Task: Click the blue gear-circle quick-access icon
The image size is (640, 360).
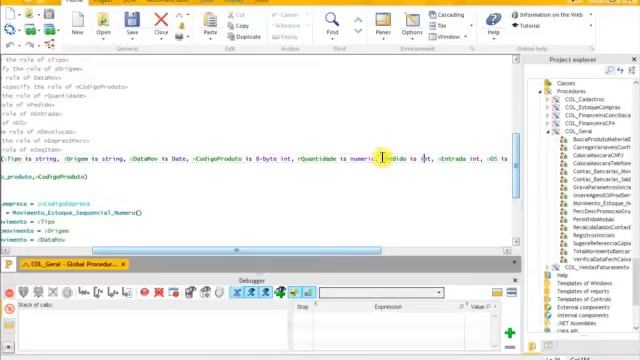Action: point(9,29)
